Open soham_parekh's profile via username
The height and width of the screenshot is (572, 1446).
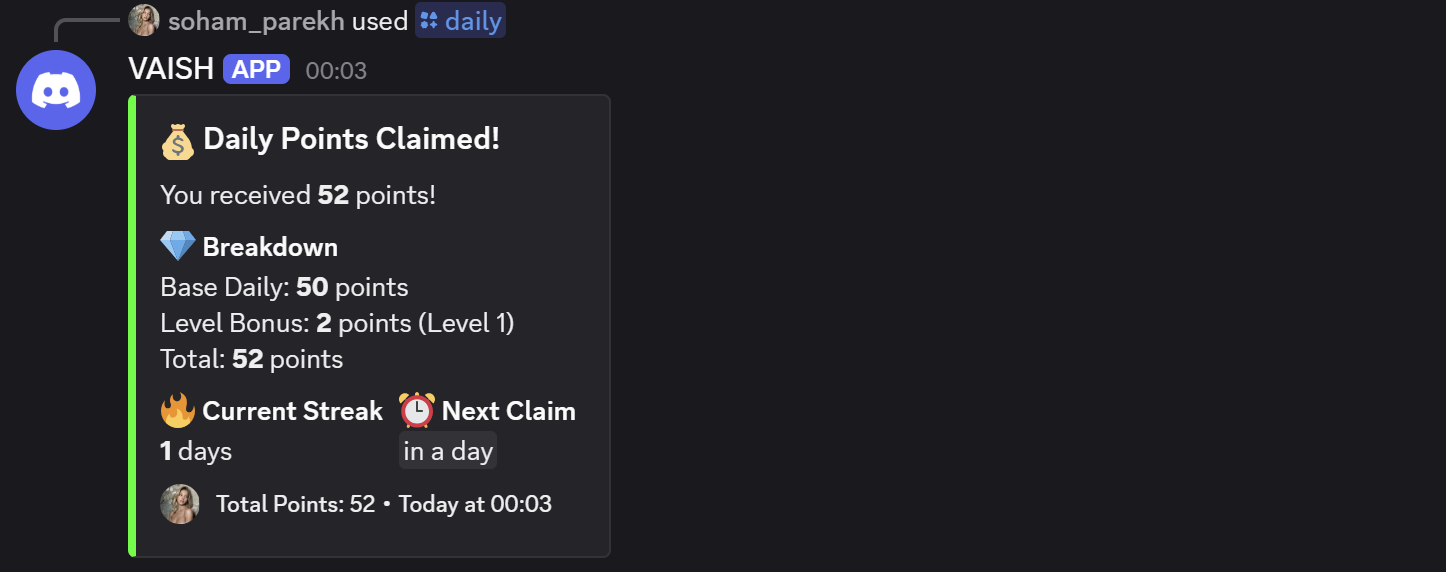[256, 21]
